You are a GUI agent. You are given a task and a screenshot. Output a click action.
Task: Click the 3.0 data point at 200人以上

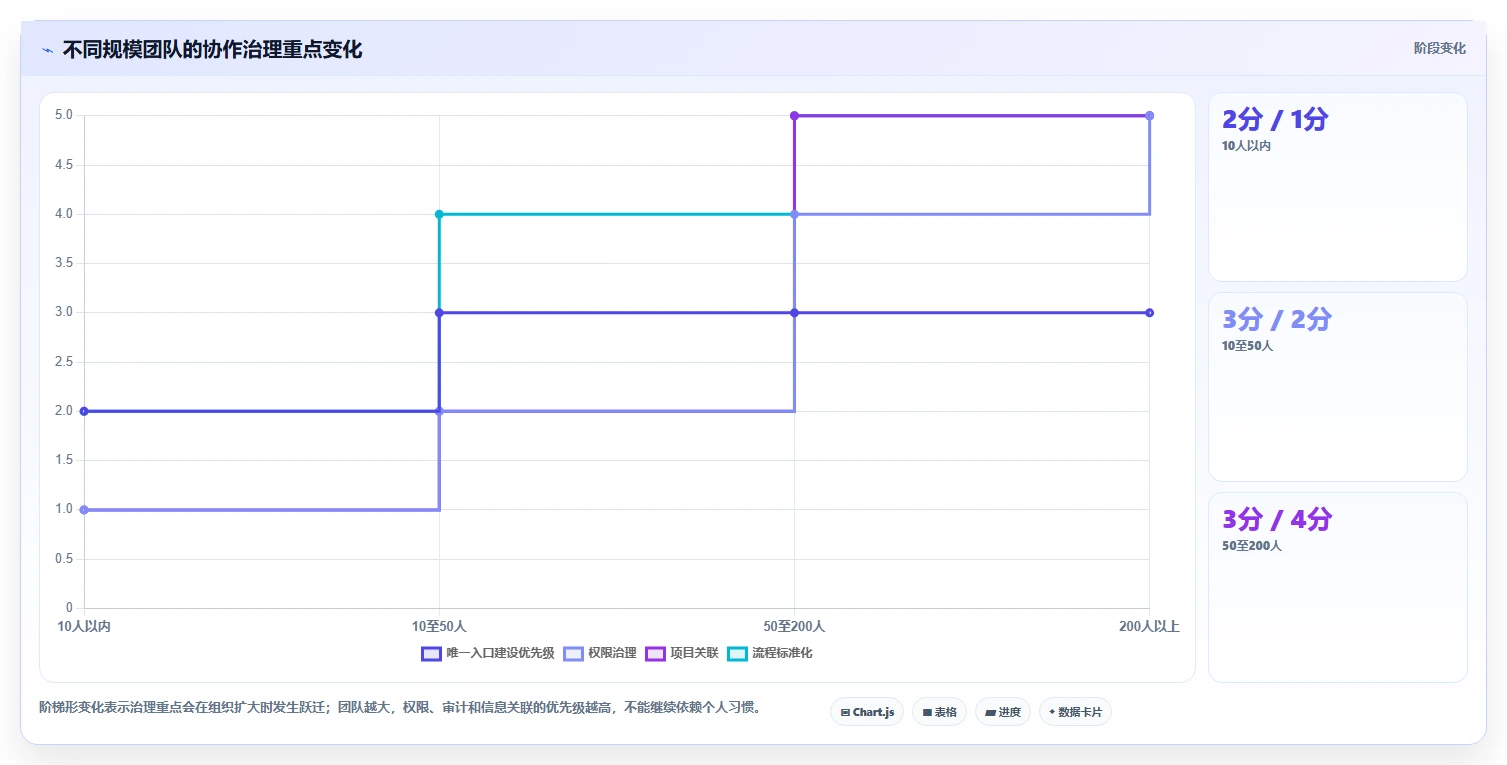click(x=1149, y=313)
